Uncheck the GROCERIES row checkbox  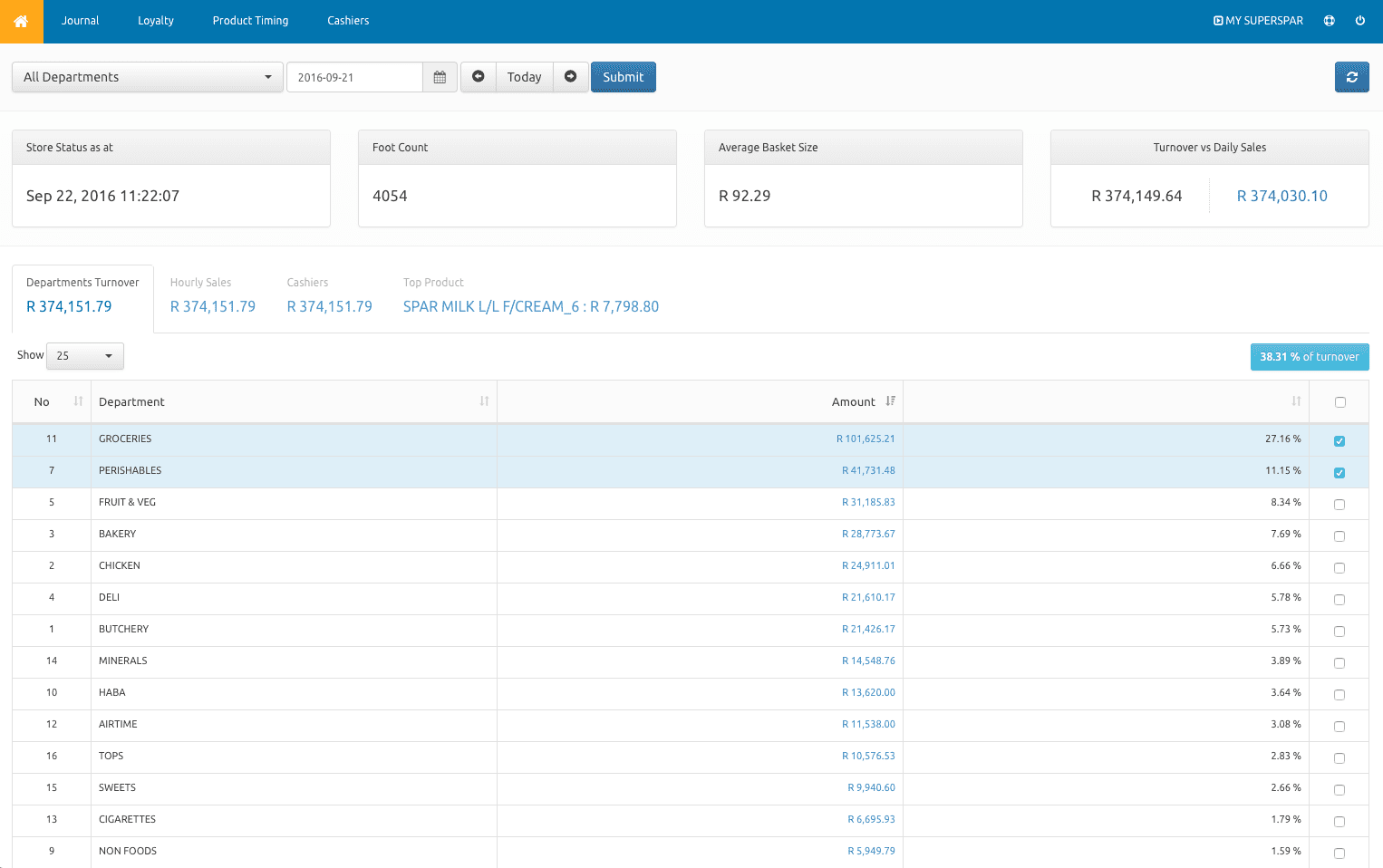coord(1339,441)
